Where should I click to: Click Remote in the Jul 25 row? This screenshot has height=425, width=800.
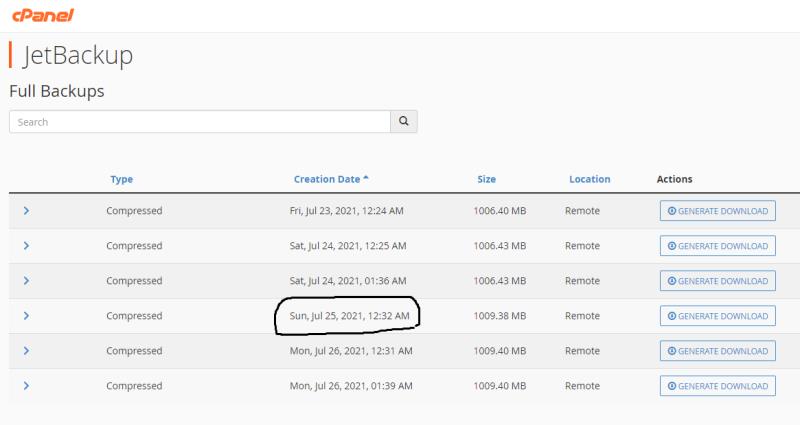click(582, 316)
